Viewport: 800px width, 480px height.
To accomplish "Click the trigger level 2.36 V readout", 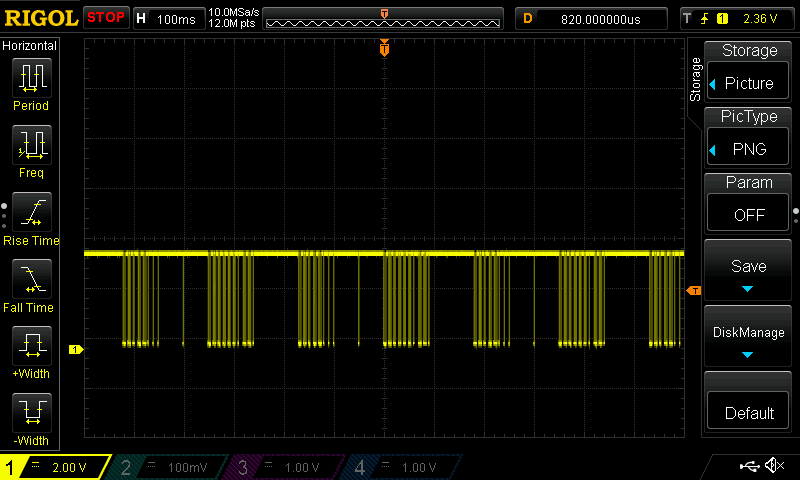I will pyautogui.click(x=760, y=19).
